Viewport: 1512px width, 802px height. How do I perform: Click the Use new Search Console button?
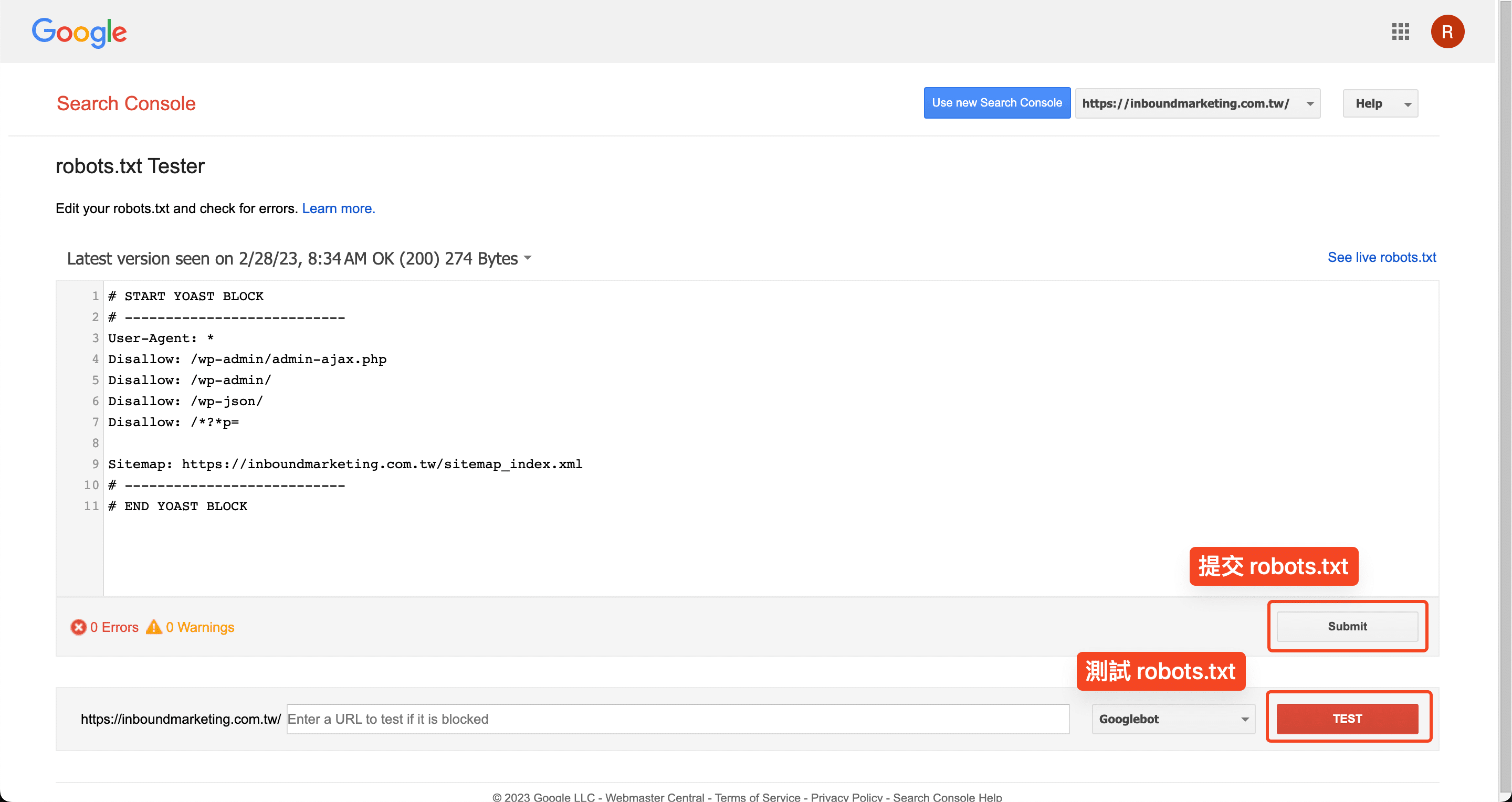(996, 103)
